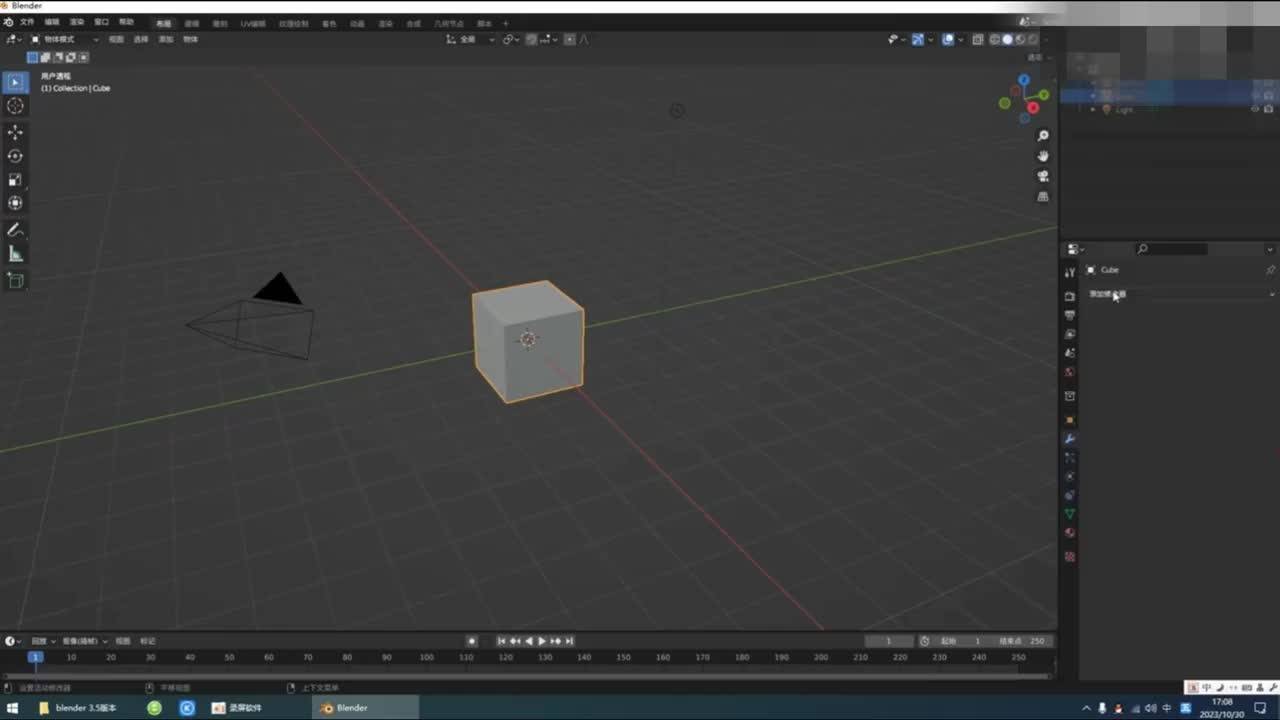Switch viewport to wireframe shading mode
The image size is (1280, 720).
point(995,39)
